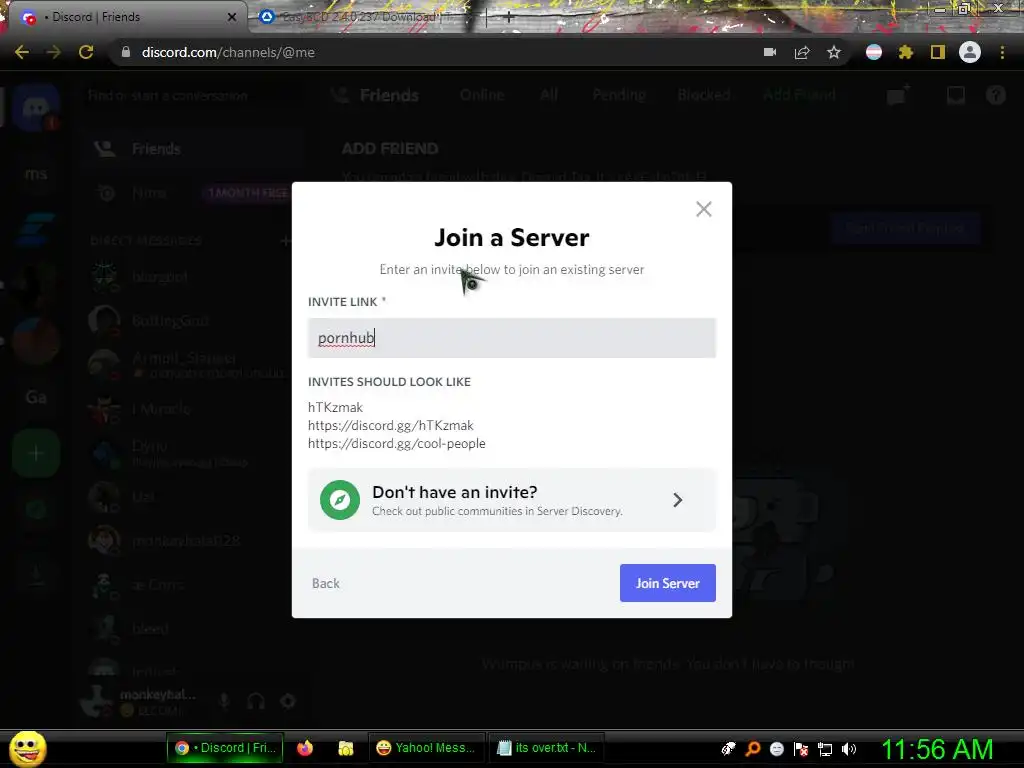Click the share page icon in address bar
1024x768 pixels.
(x=802, y=52)
